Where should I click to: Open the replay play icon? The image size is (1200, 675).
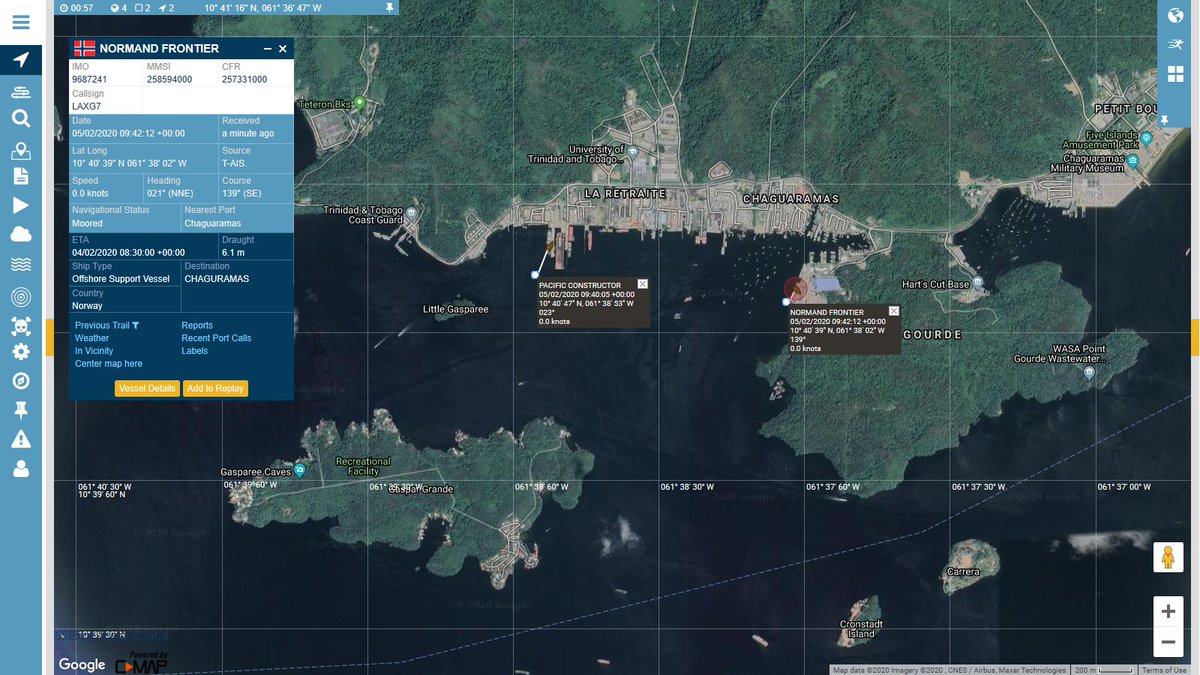pyautogui.click(x=21, y=205)
